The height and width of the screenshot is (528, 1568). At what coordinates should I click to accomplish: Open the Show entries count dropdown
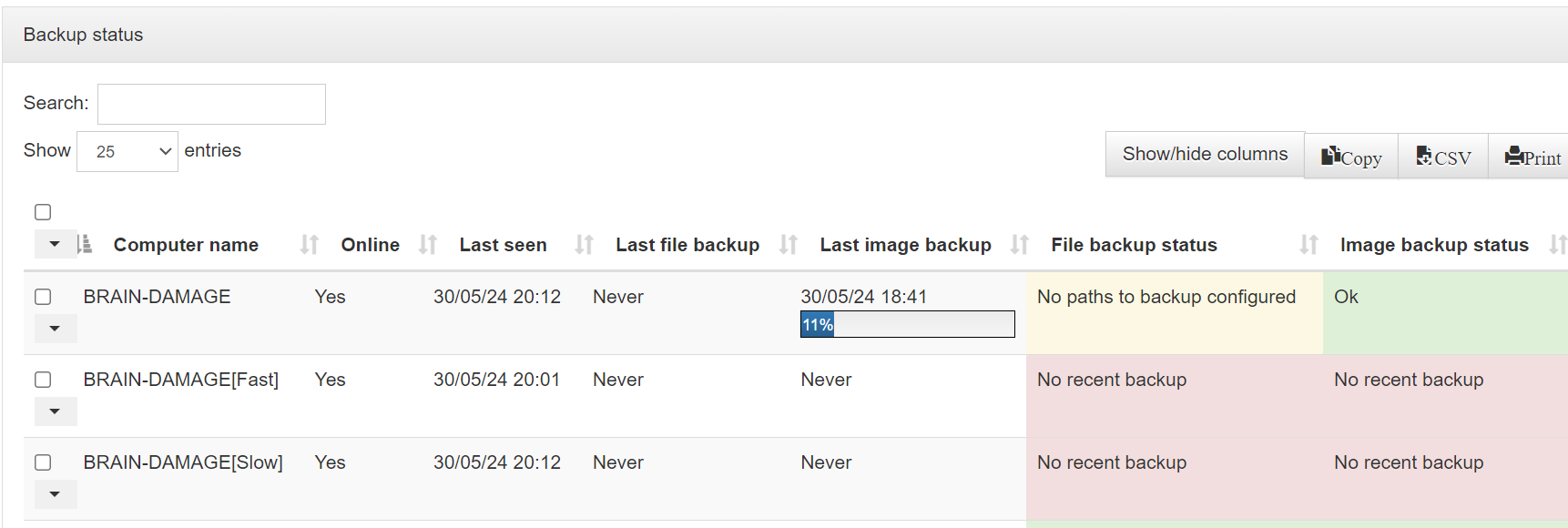[127, 151]
